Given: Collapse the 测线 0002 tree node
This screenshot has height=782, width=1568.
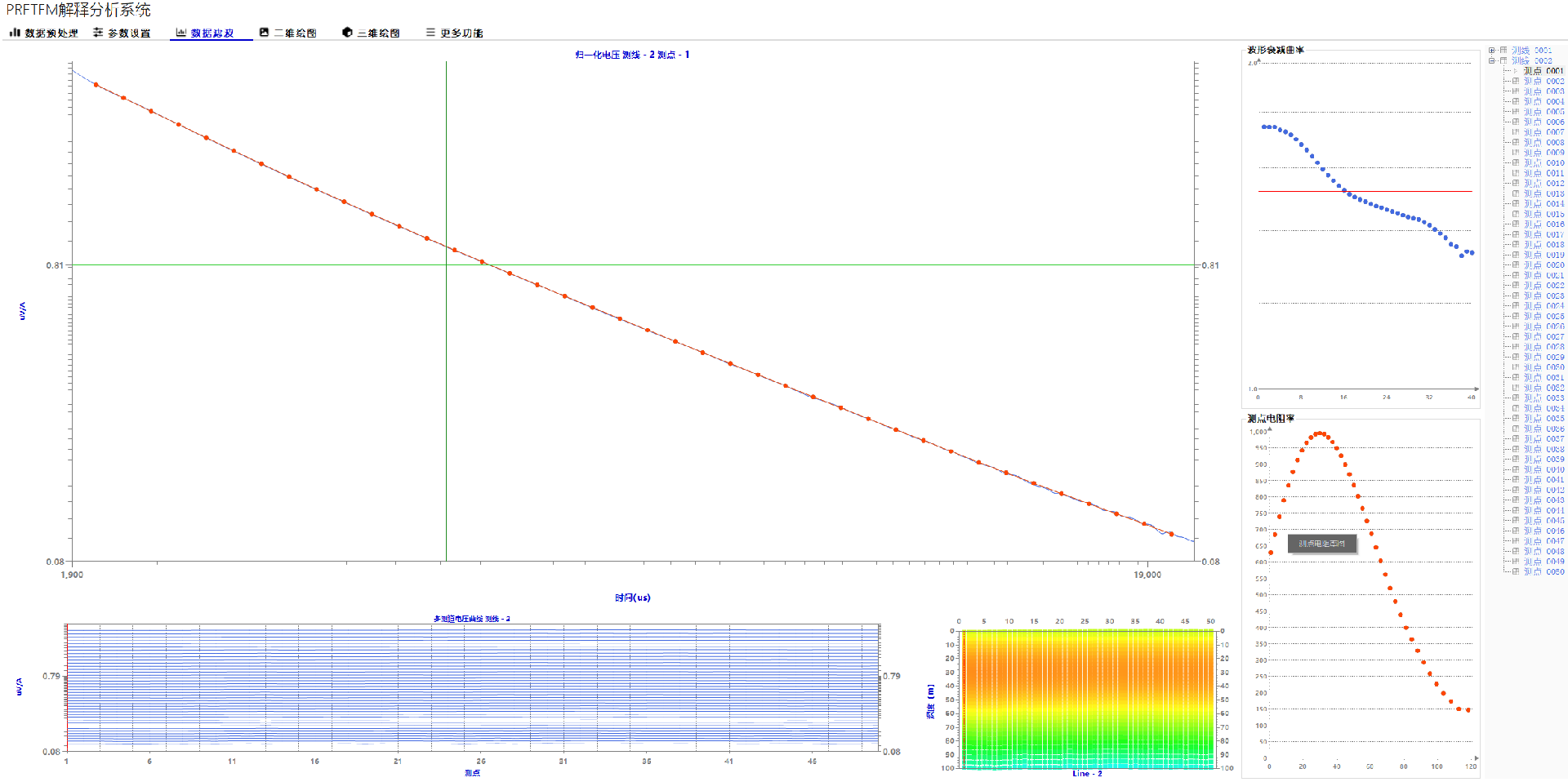Looking at the screenshot, I should pyautogui.click(x=1492, y=60).
